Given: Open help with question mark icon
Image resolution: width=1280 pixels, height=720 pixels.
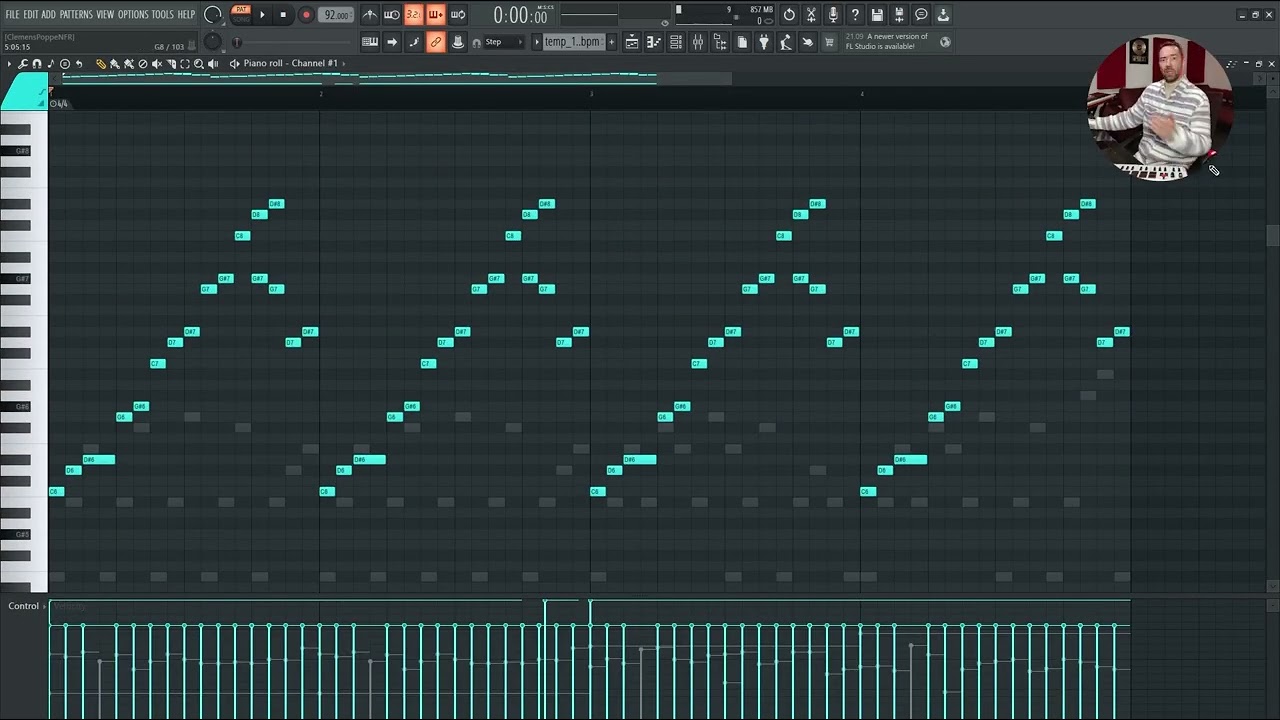Looking at the screenshot, I should (x=855, y=15).
